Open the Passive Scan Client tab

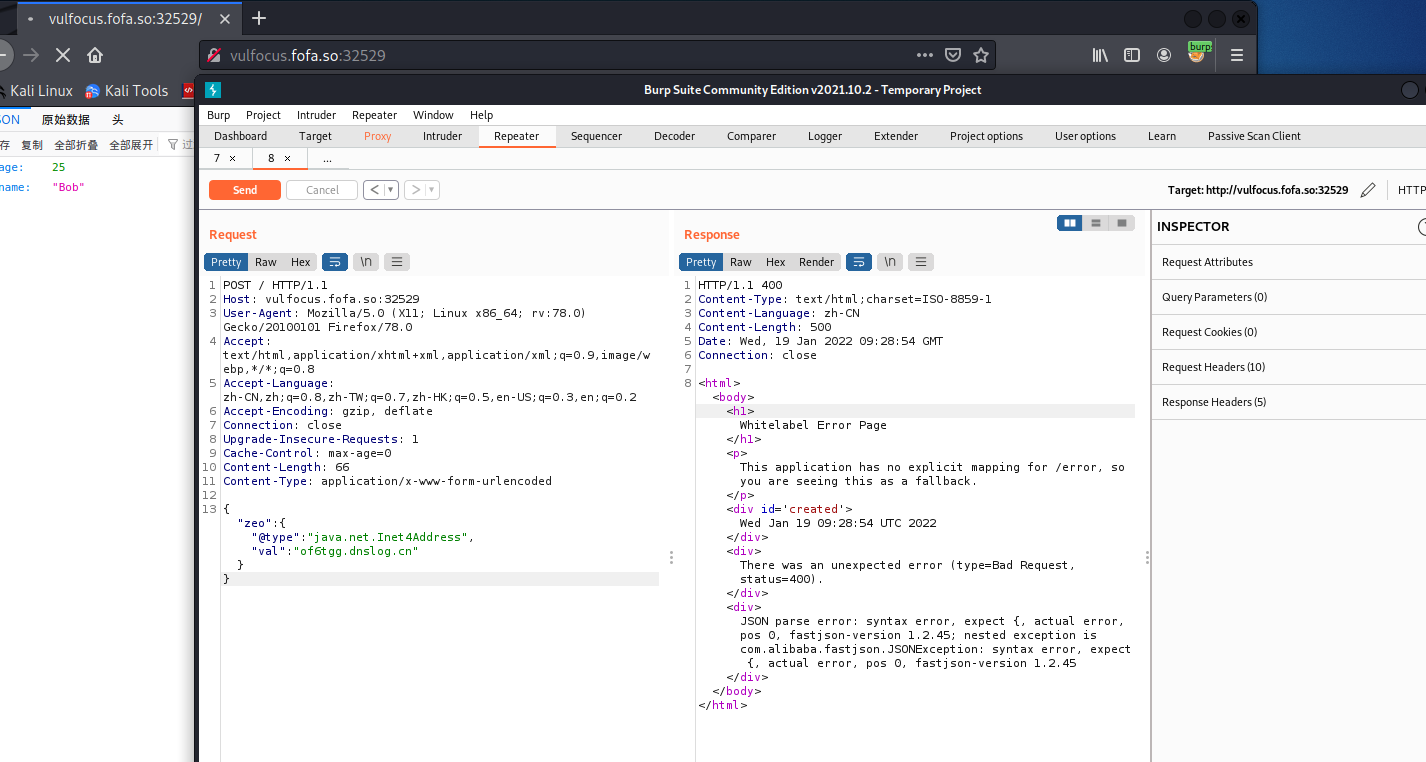(1254, 136)
